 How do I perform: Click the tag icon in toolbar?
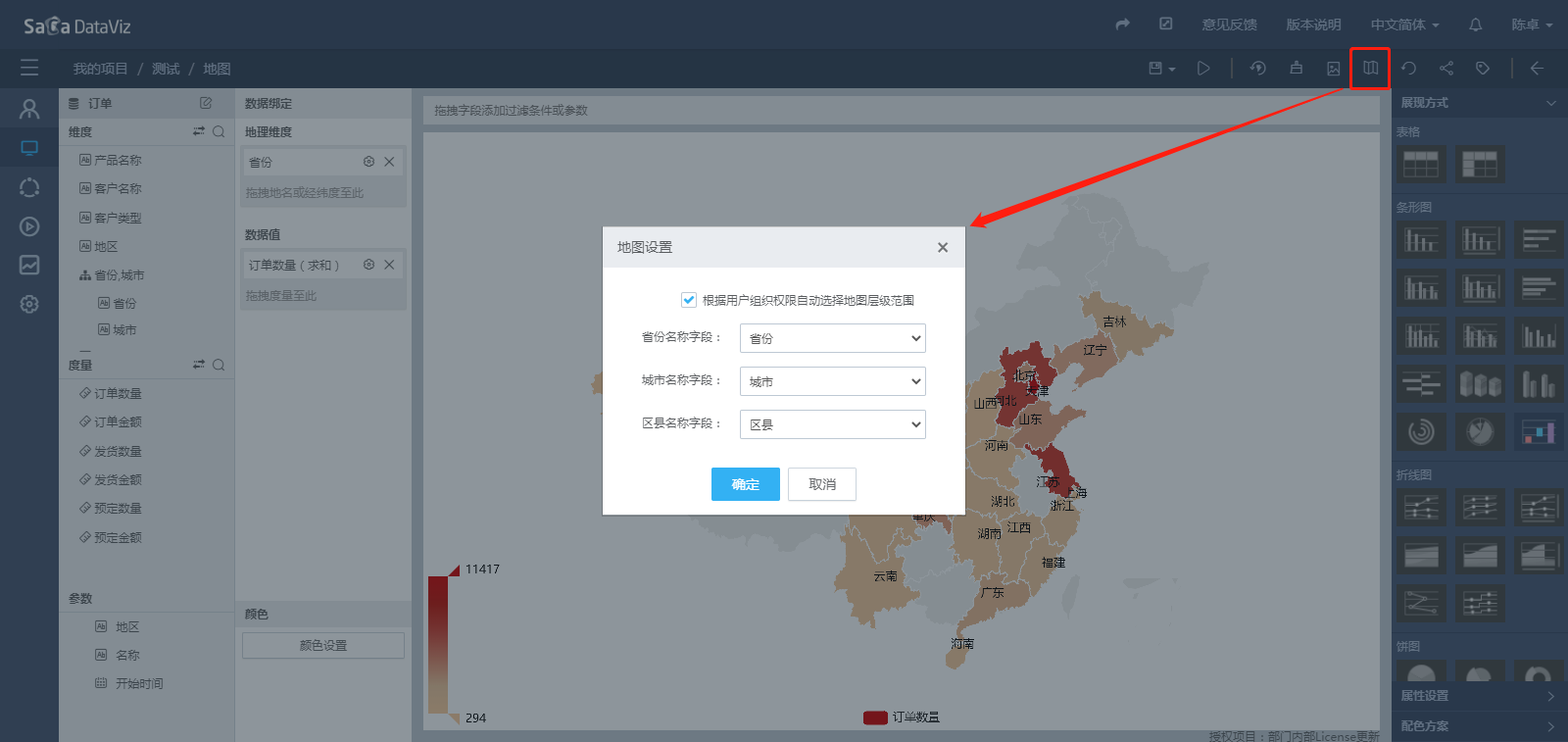(1483, 69)
